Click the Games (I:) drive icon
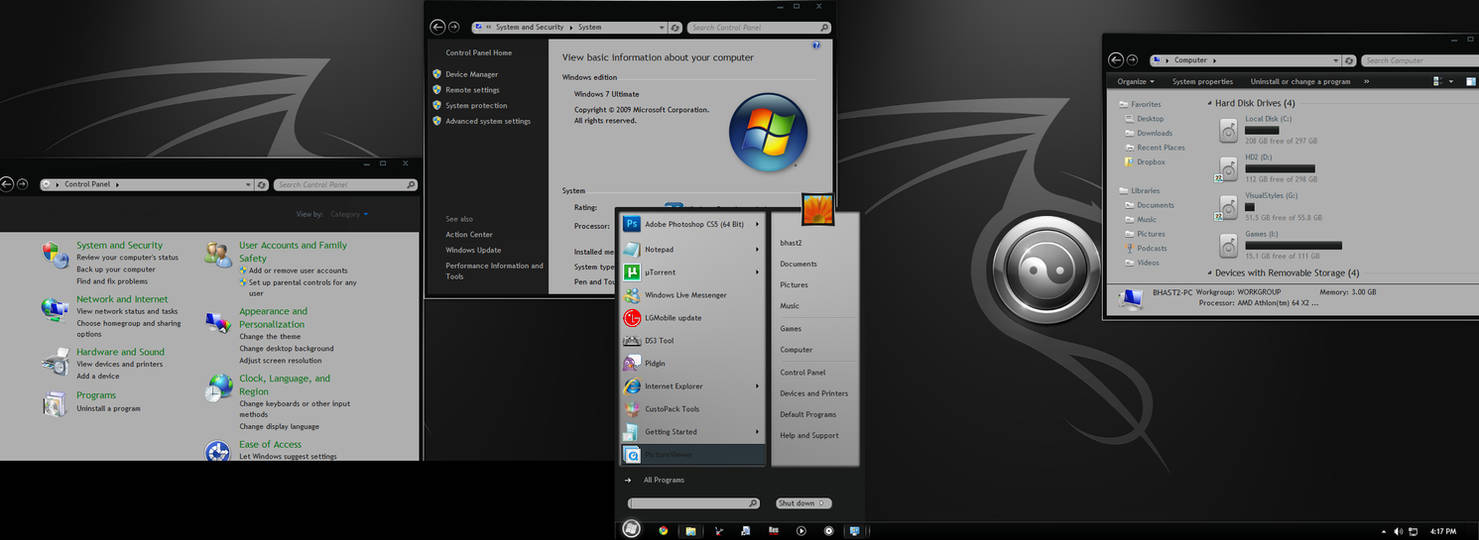This screenshot has width=1479, height=540. click(1229, 245)
